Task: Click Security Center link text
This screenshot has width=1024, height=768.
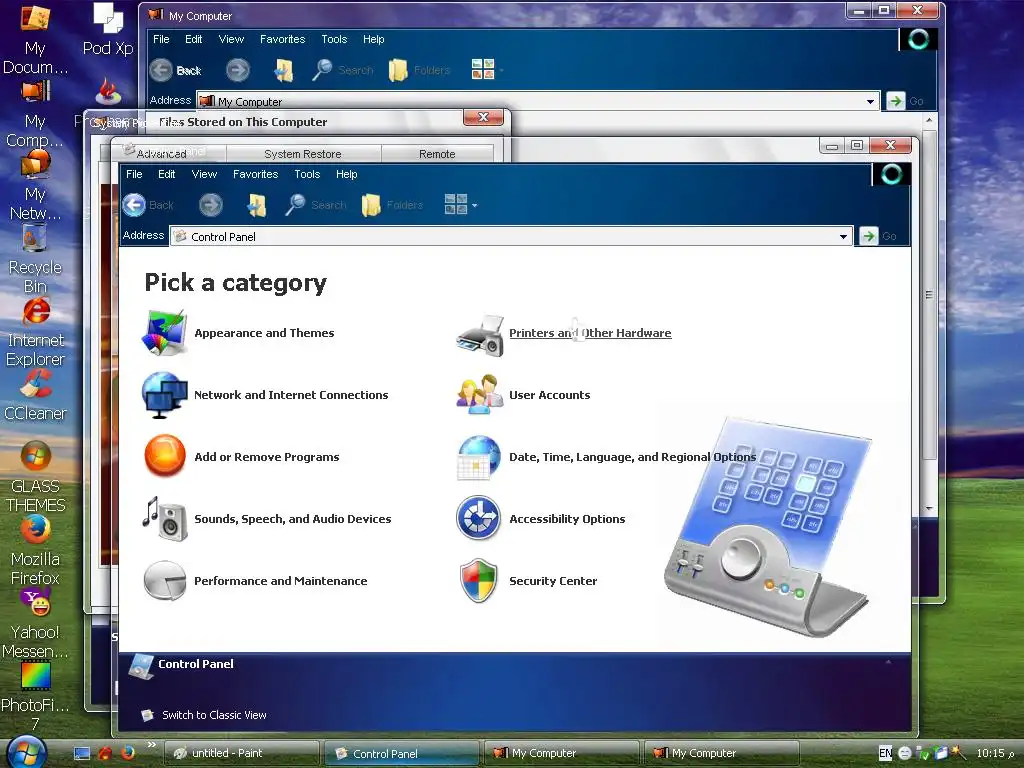Action: 552,581
